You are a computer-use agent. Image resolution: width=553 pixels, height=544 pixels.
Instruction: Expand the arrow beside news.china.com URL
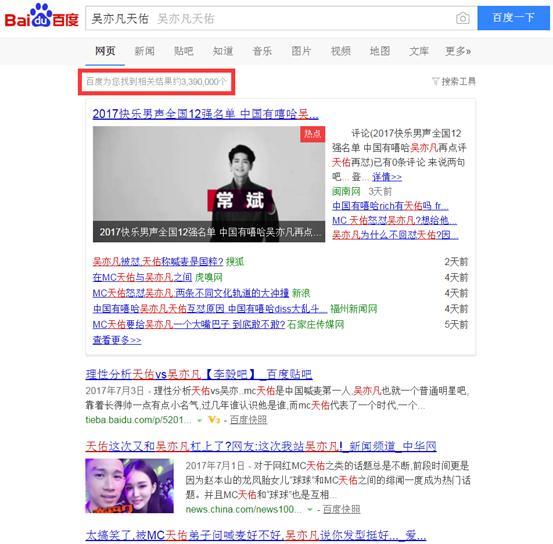pyautogui.click(x=310, y=510)
